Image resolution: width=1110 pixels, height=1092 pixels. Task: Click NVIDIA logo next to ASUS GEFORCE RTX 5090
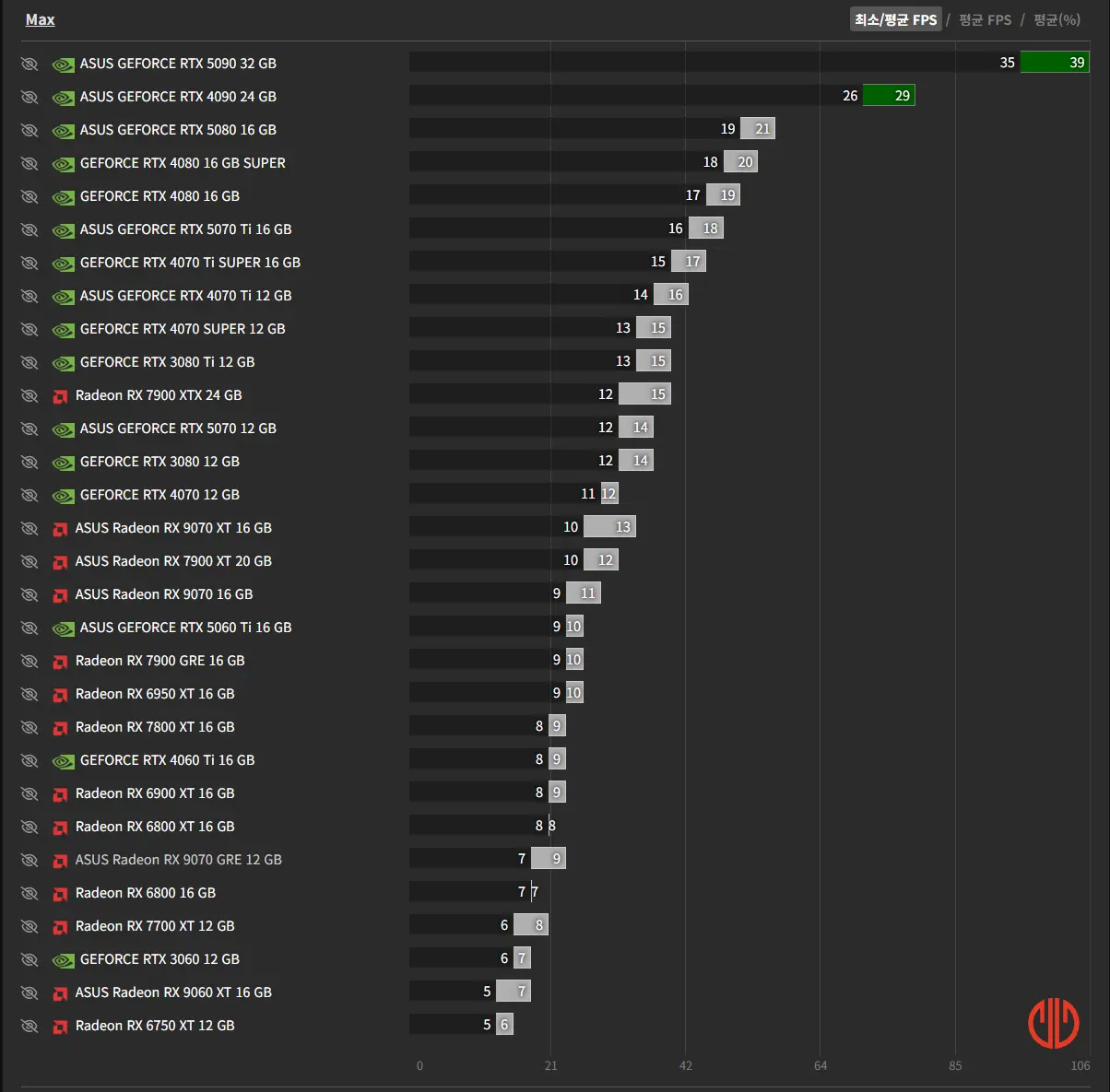63,65
